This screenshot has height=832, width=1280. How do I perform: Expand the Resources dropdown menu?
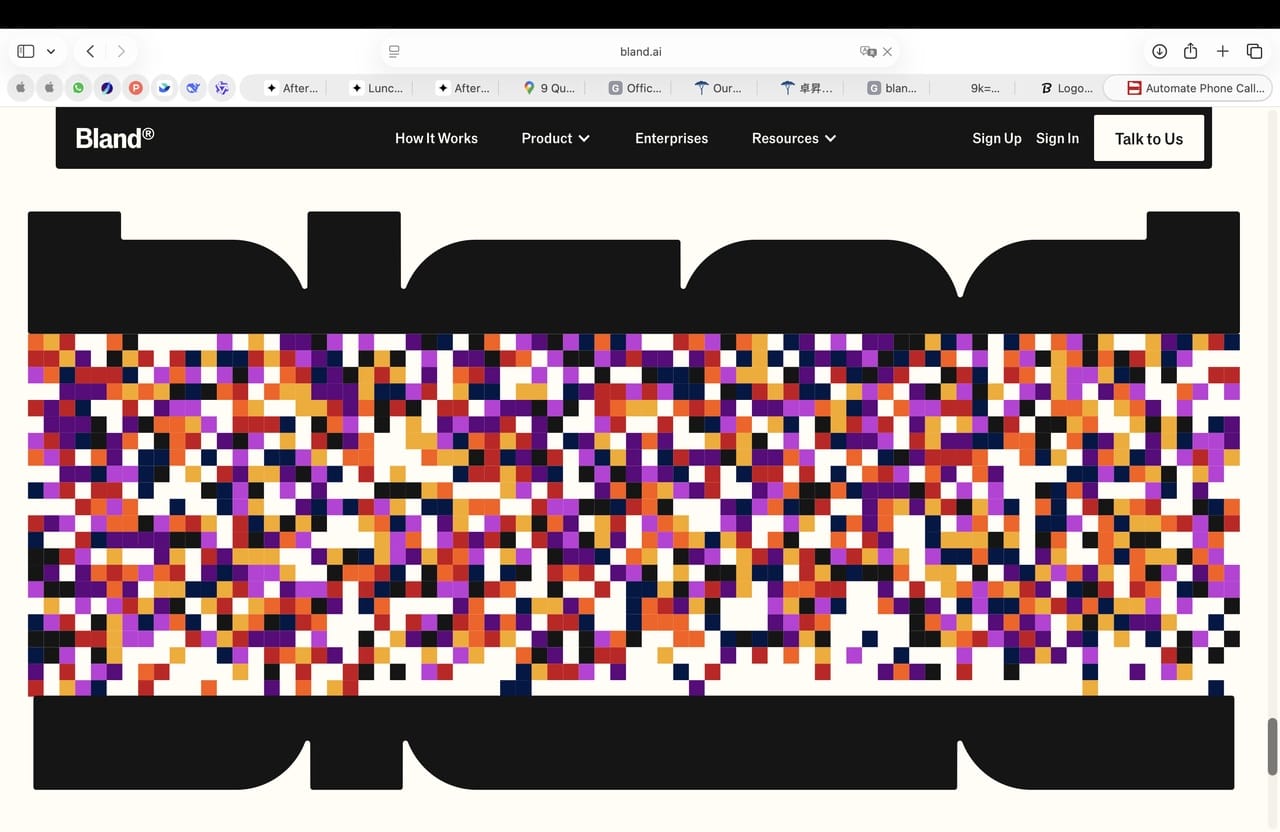(793, 138)
